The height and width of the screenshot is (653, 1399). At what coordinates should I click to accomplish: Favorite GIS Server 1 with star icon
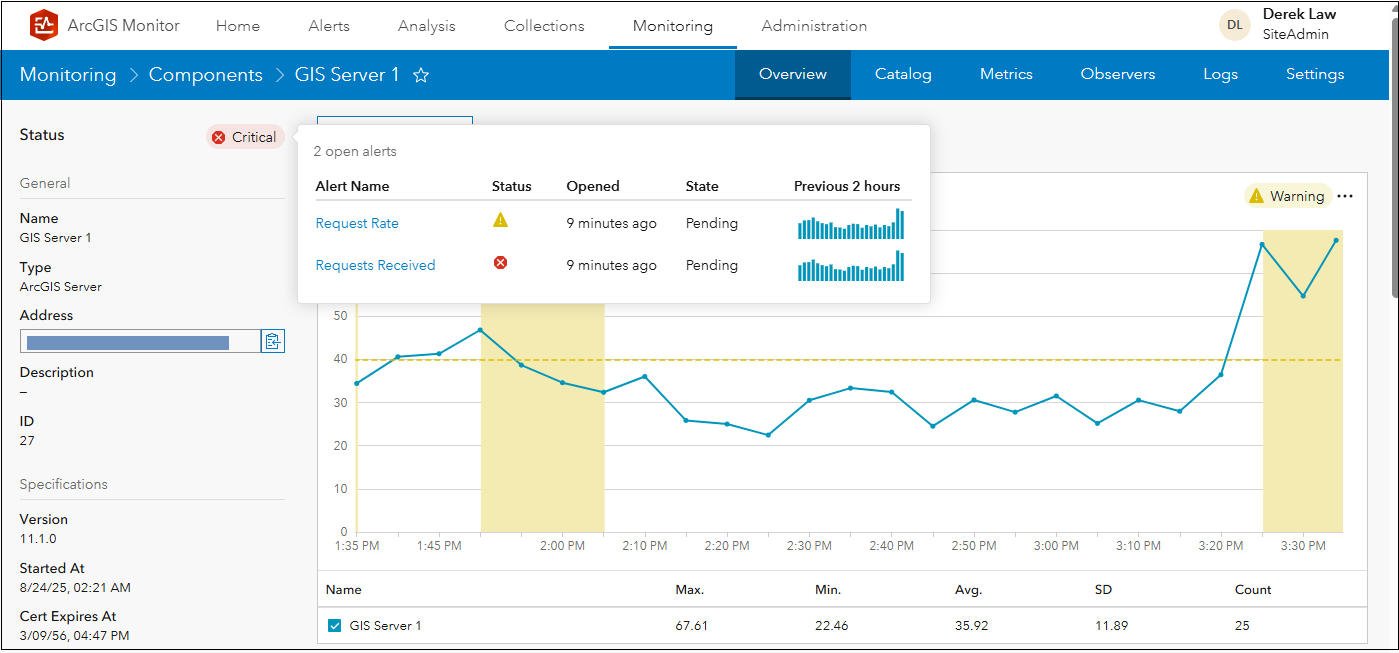coord(421,75)
